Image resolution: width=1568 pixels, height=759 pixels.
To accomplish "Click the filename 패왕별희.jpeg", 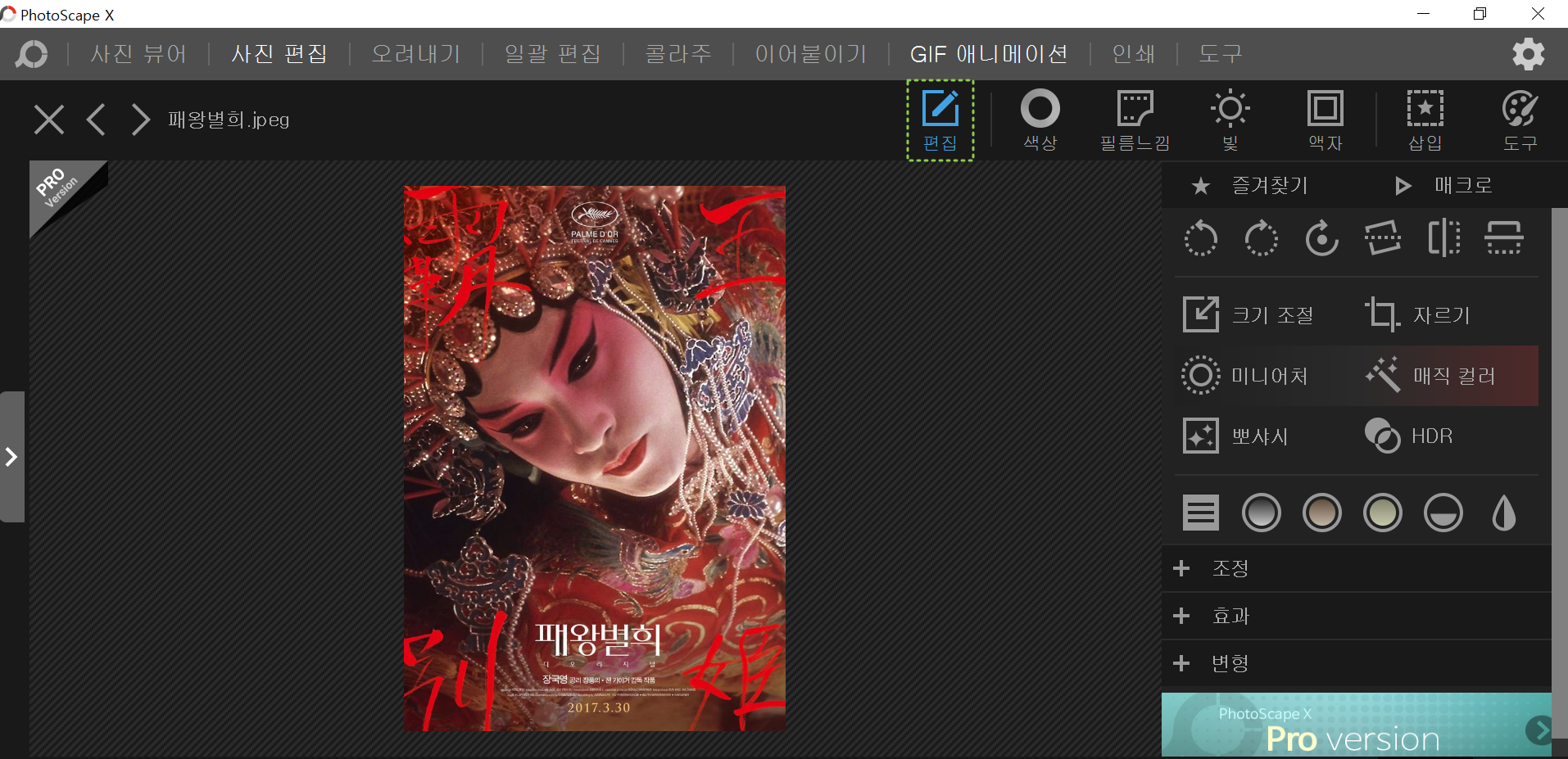I will click(229, 120).
